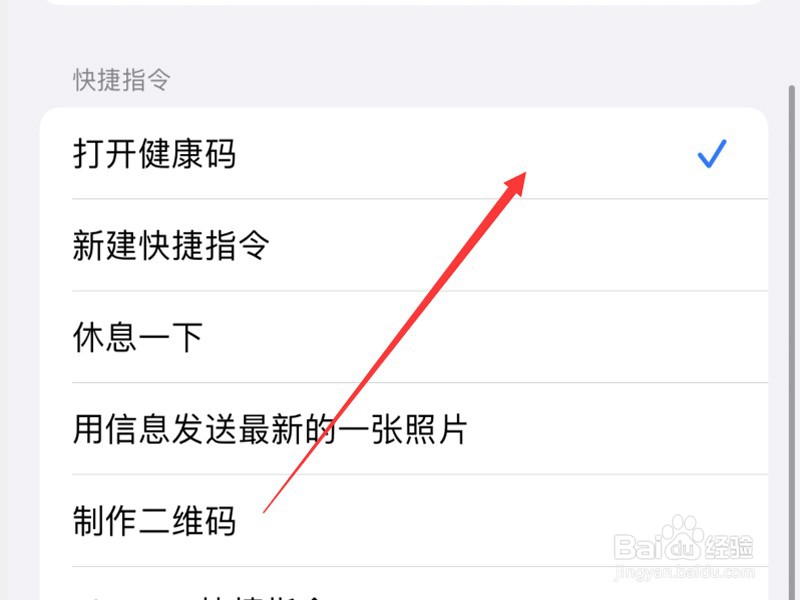Open the jingyan.baidu.com watermark link
The image size is (800, 600).
(x=684, y=573)
